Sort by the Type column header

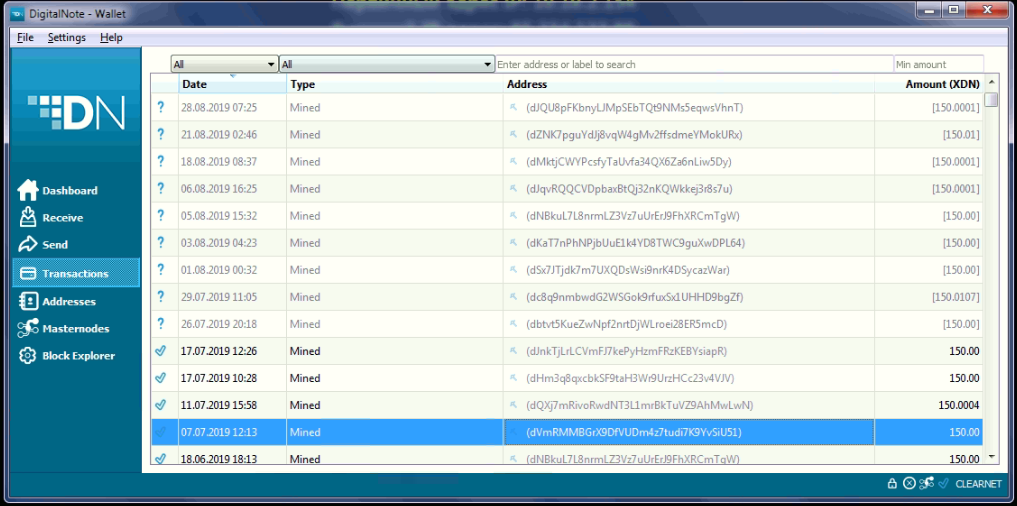395,84
